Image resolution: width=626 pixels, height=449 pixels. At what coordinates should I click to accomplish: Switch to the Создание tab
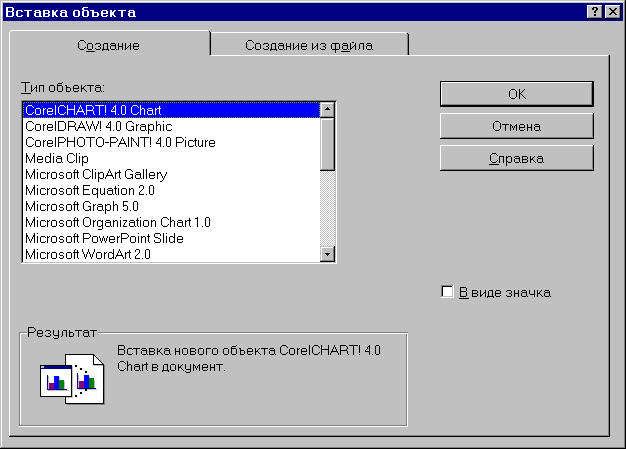108,46
